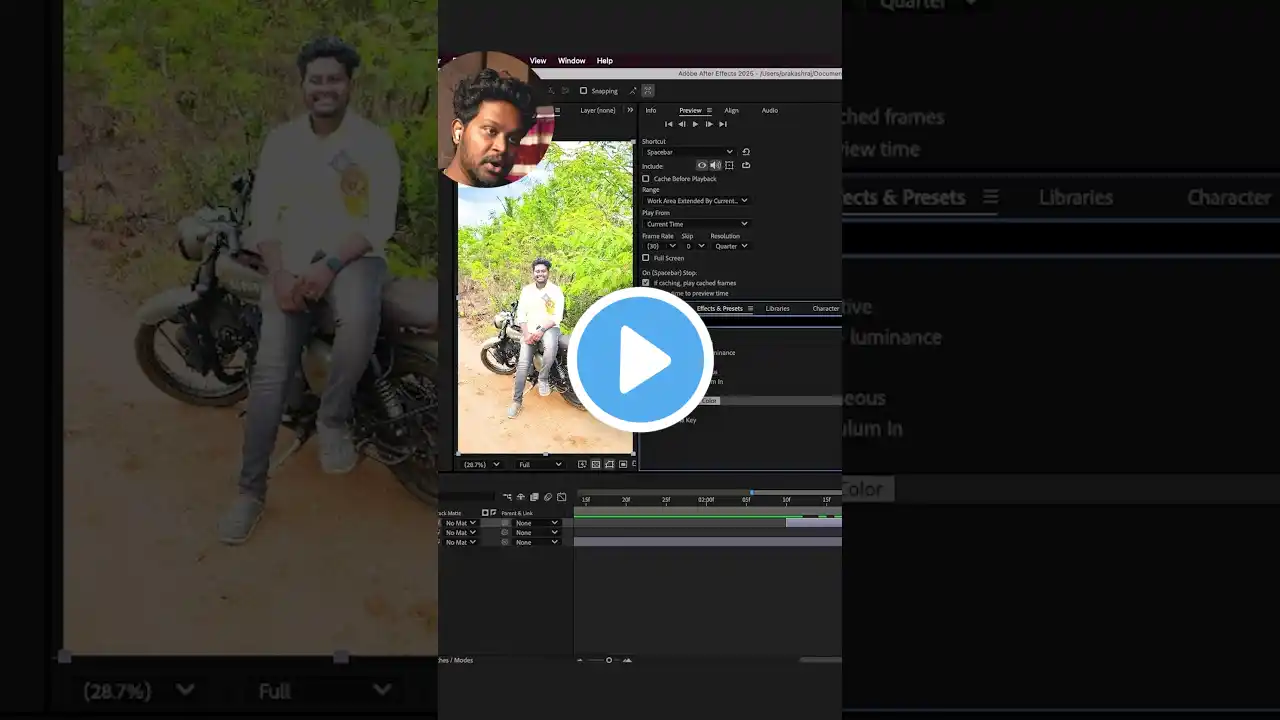
Task: Step back one frame in Preview panel
Action: coord(682,124)
